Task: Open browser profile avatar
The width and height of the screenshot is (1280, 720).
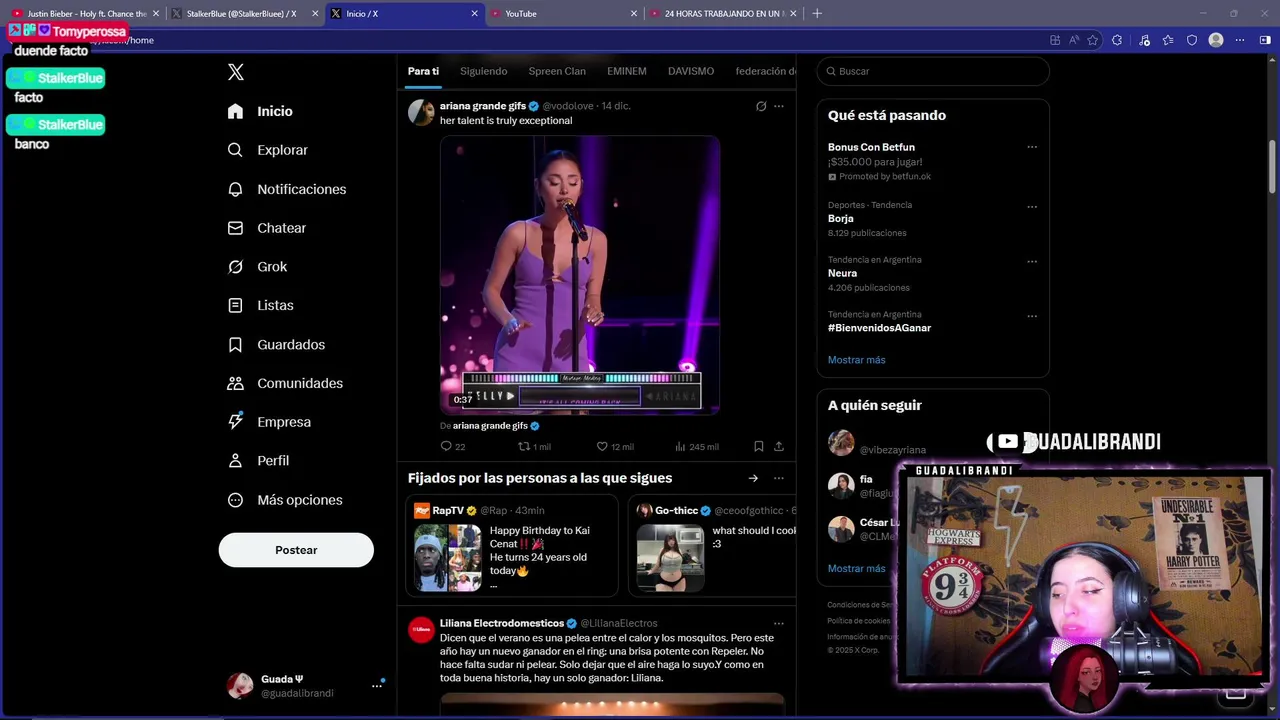Action: pos(1216,40)
